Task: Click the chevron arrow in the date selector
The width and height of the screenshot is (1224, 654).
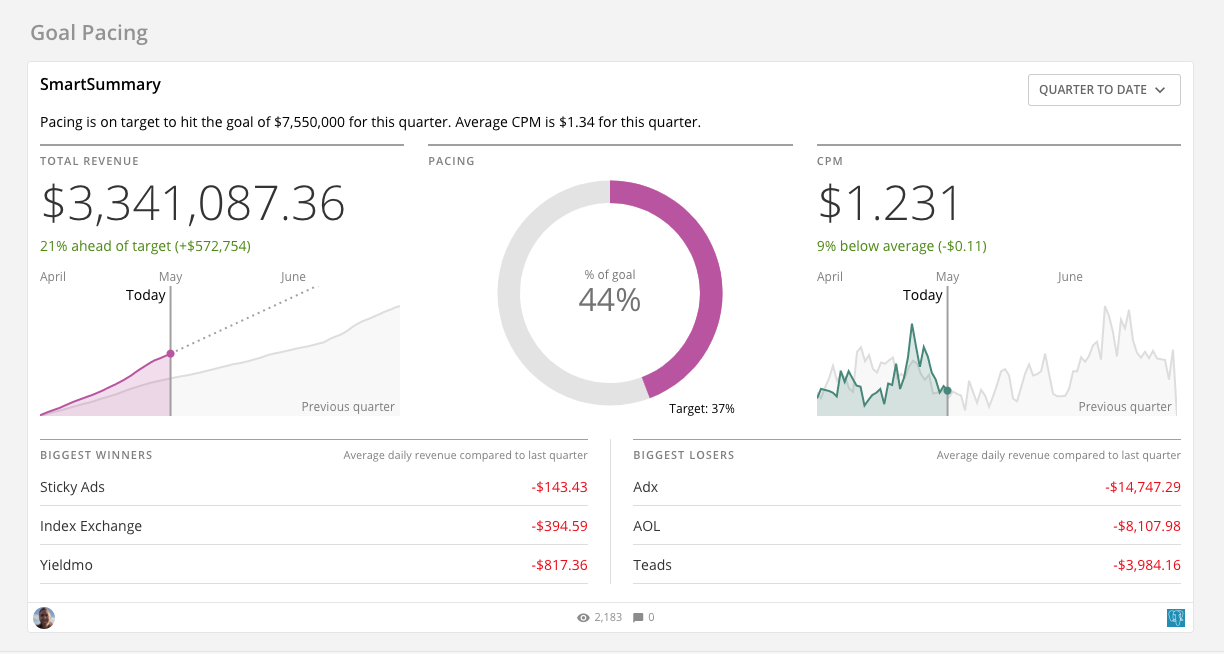Action: [1160, 90]
